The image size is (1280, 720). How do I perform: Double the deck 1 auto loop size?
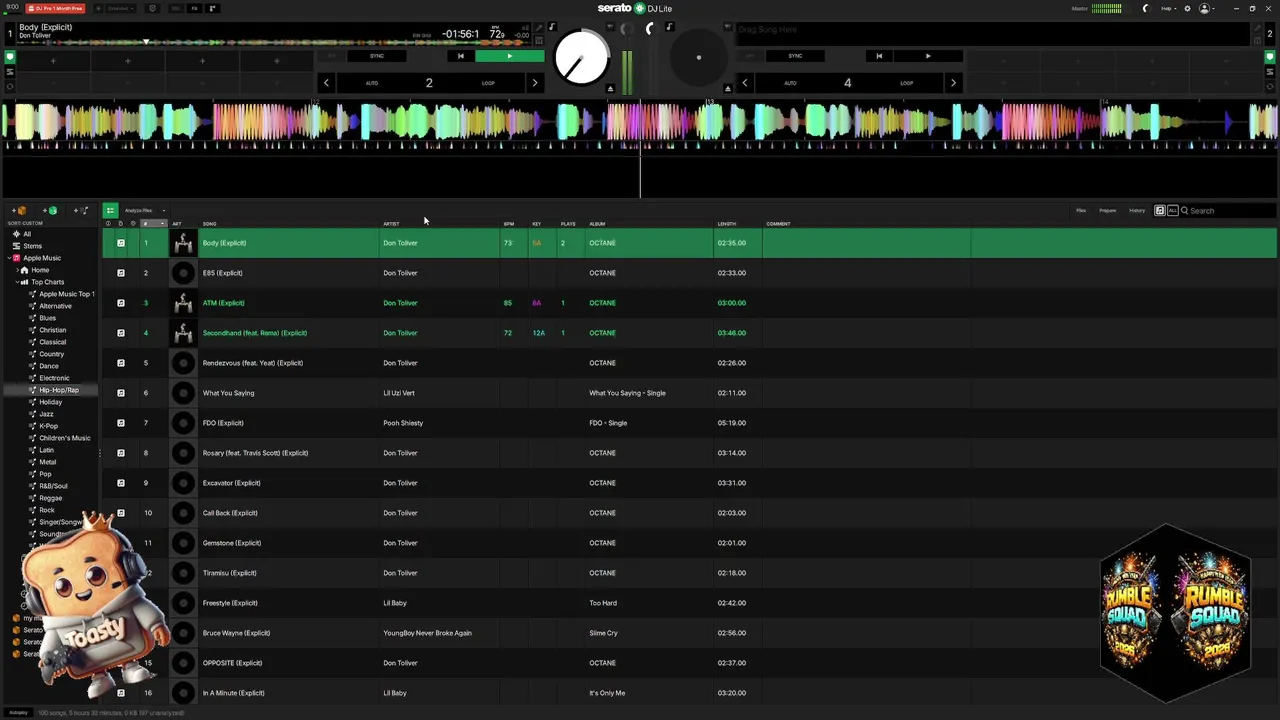[x=534, y=83]
